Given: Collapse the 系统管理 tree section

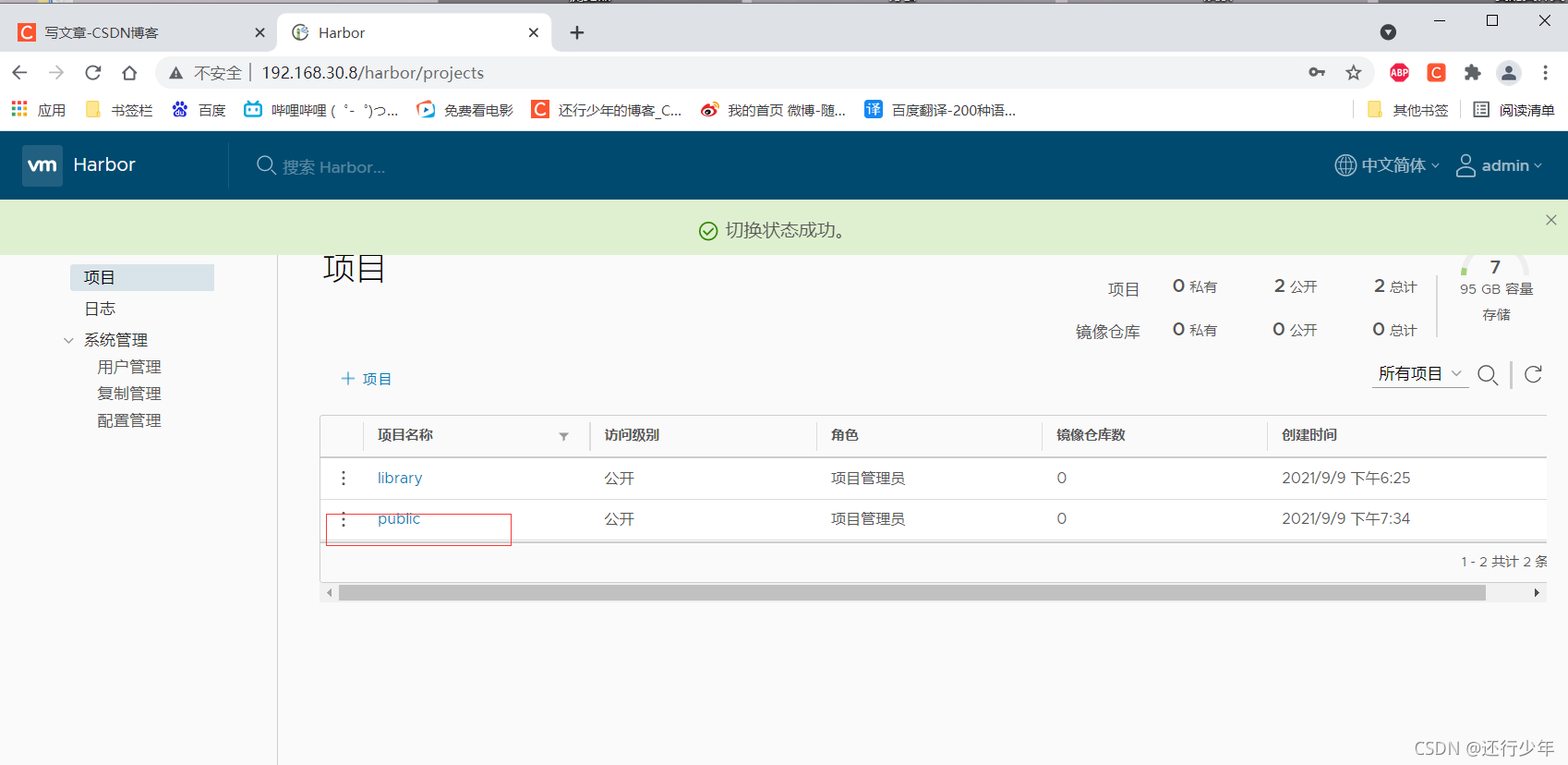Looking at the screenshot, I should (68, 340).
